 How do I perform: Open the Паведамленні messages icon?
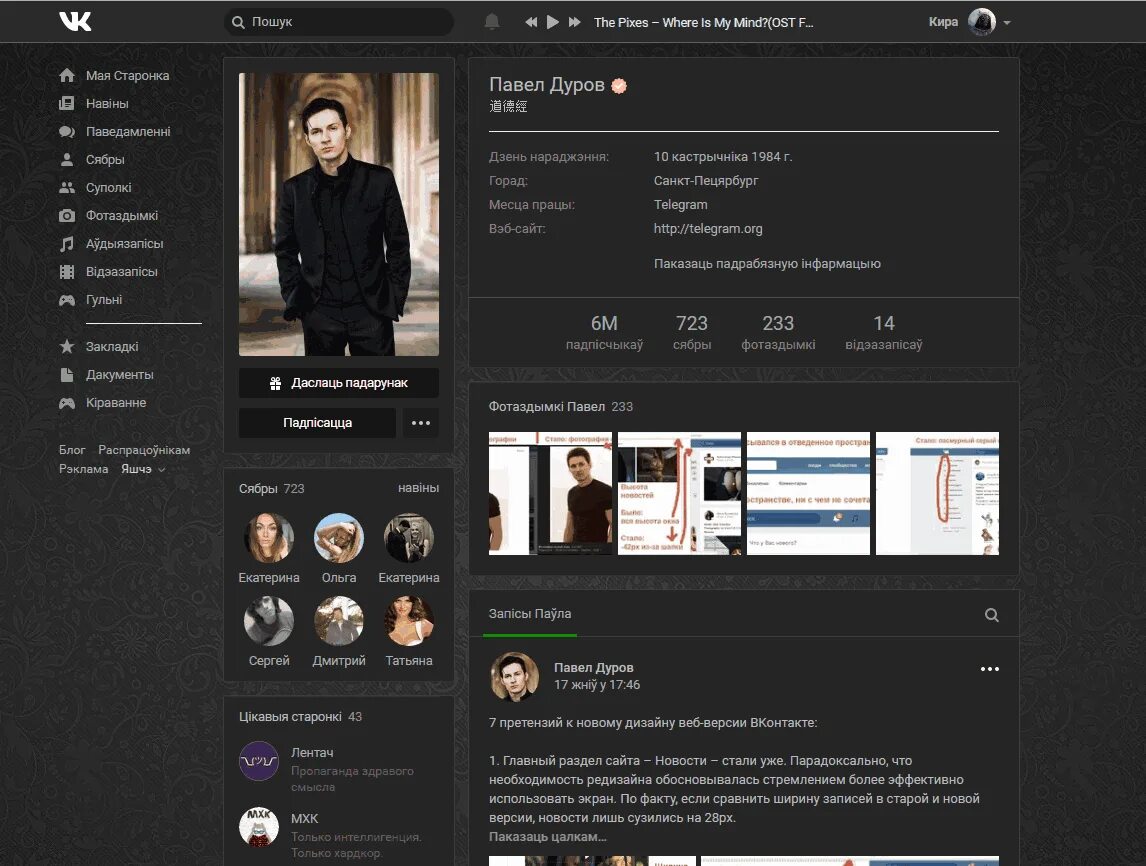(67, 132)
